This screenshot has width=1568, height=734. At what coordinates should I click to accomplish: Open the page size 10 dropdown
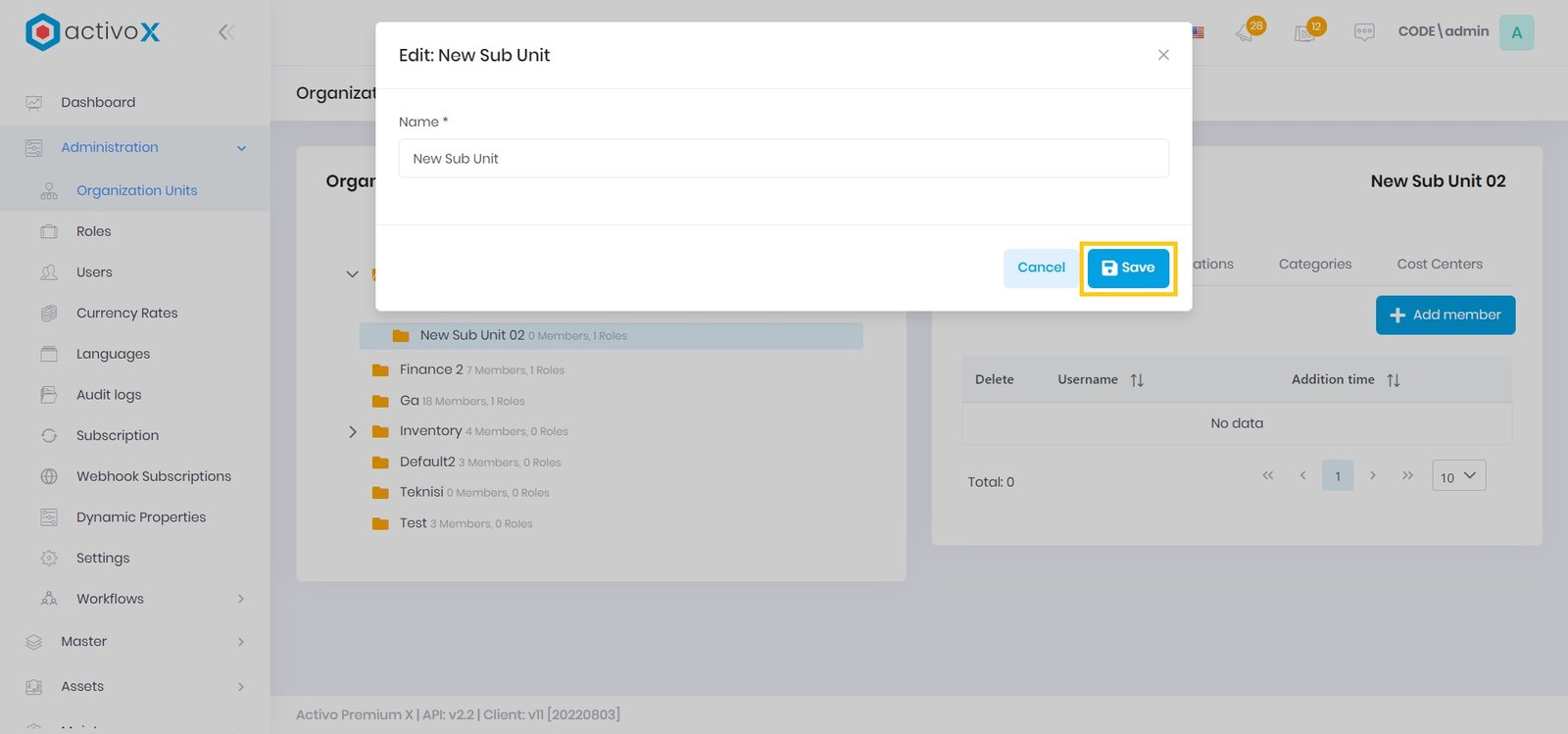(x=1458, y=476)
